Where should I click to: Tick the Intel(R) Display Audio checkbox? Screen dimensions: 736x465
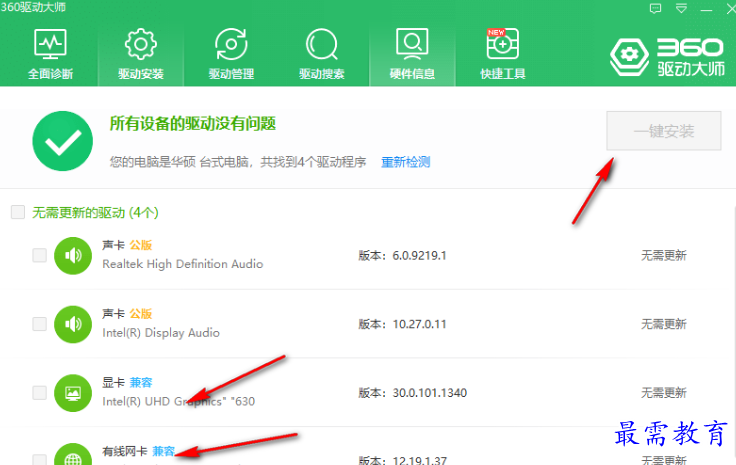point(39,324)
